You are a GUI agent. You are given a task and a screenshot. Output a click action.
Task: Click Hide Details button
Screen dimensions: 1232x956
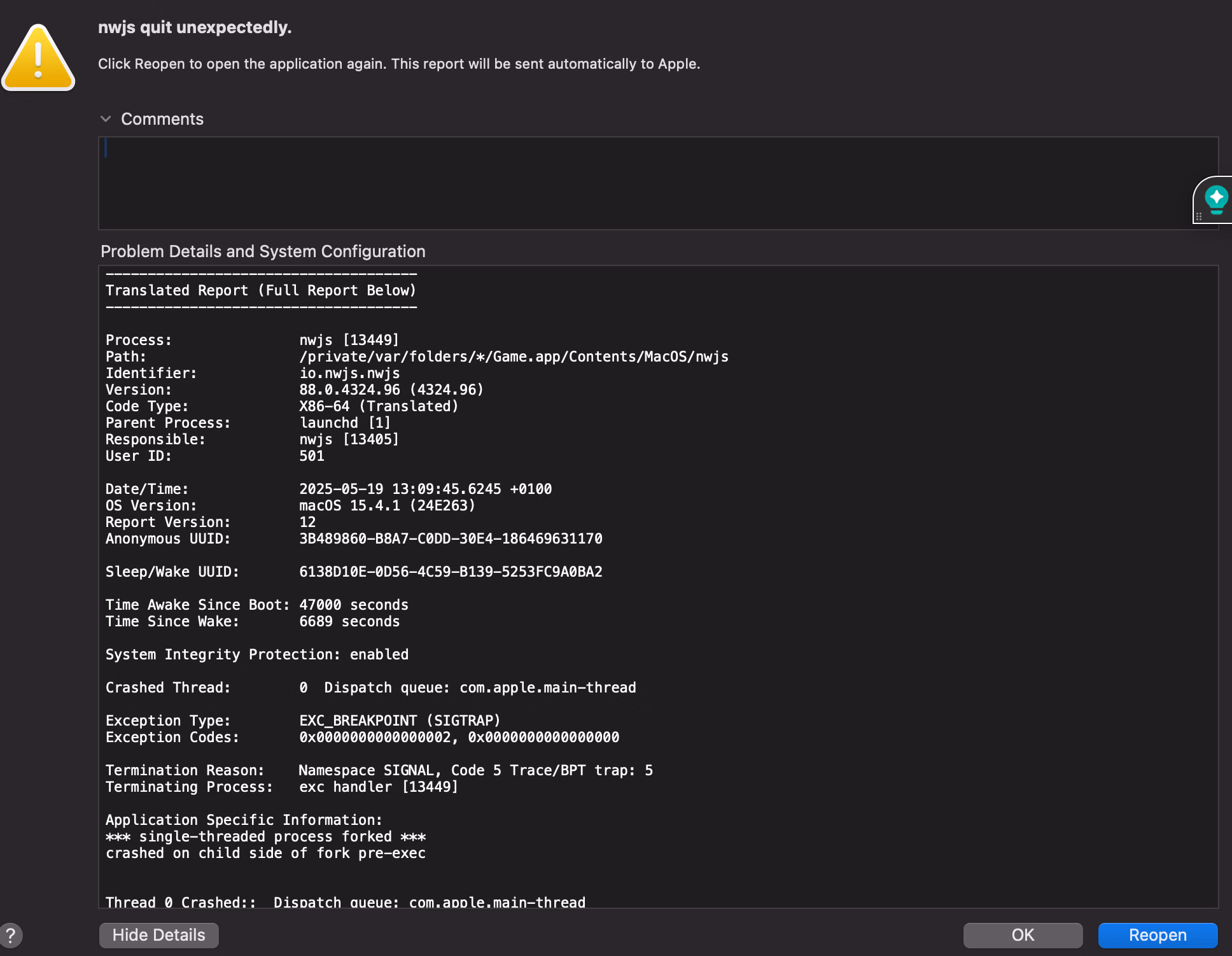(159, 935)
